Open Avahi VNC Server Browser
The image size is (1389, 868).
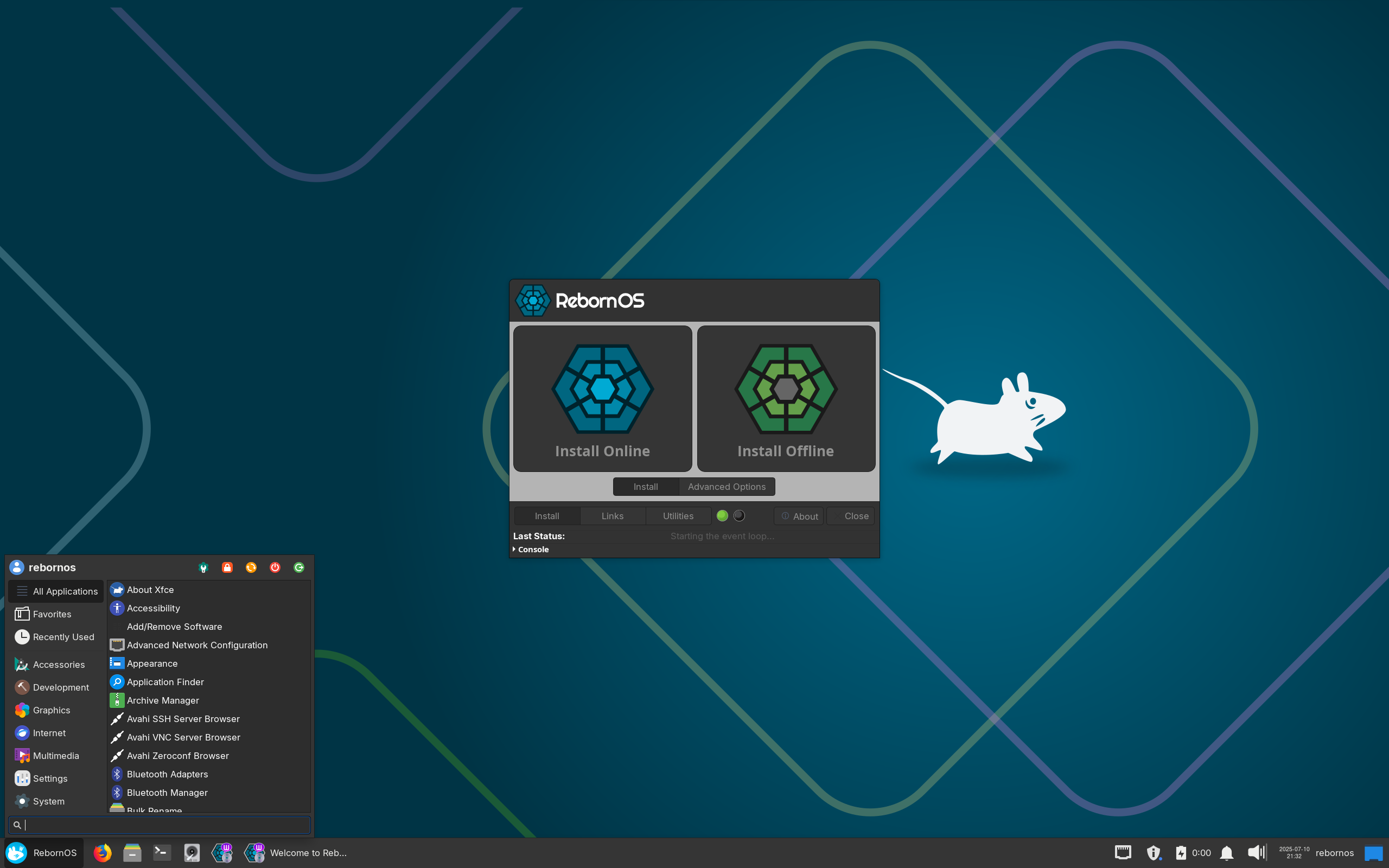coord(209,737)
